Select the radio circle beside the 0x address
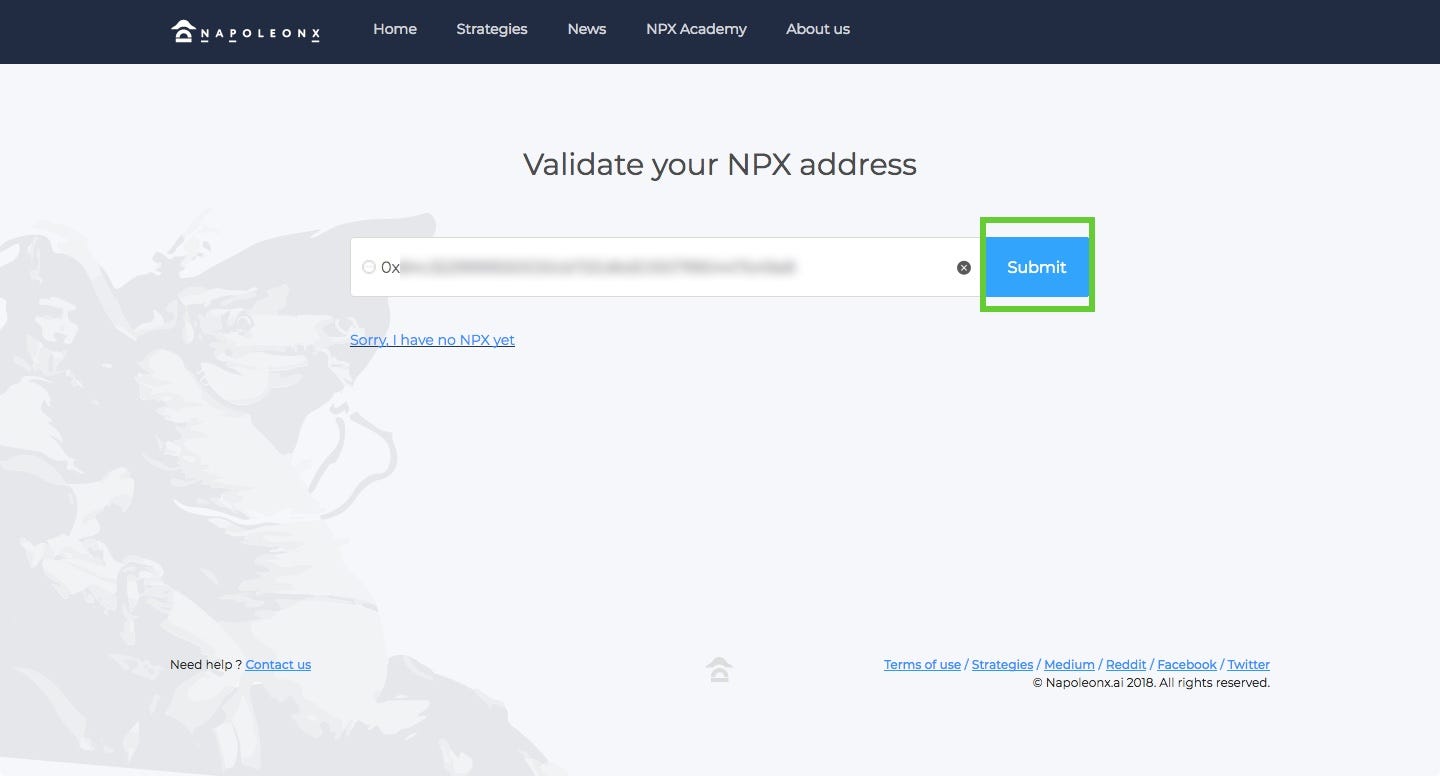Viewport: 1440px width, 776px height. (369, 267)
